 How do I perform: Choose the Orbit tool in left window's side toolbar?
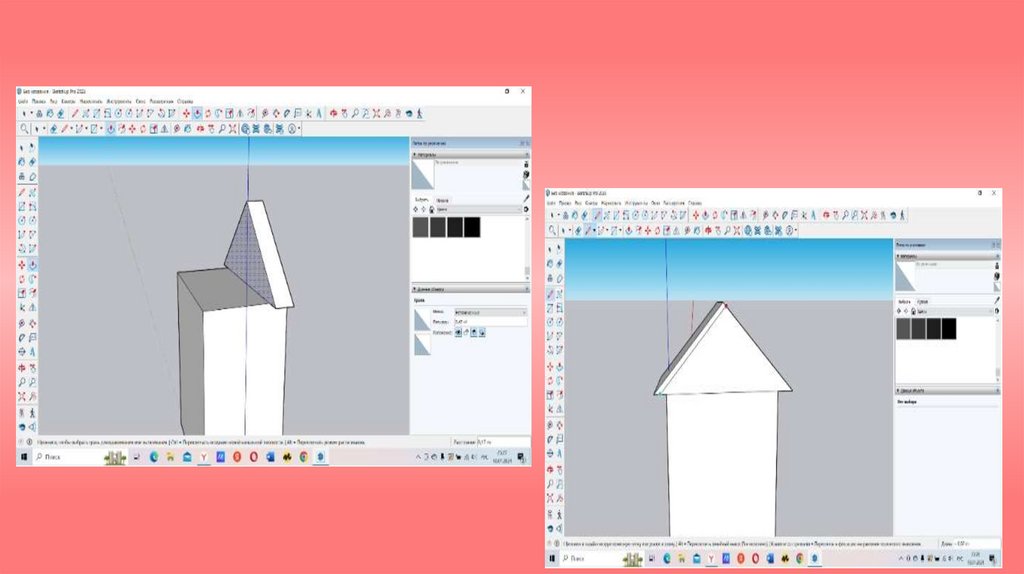tap(22, 368)
